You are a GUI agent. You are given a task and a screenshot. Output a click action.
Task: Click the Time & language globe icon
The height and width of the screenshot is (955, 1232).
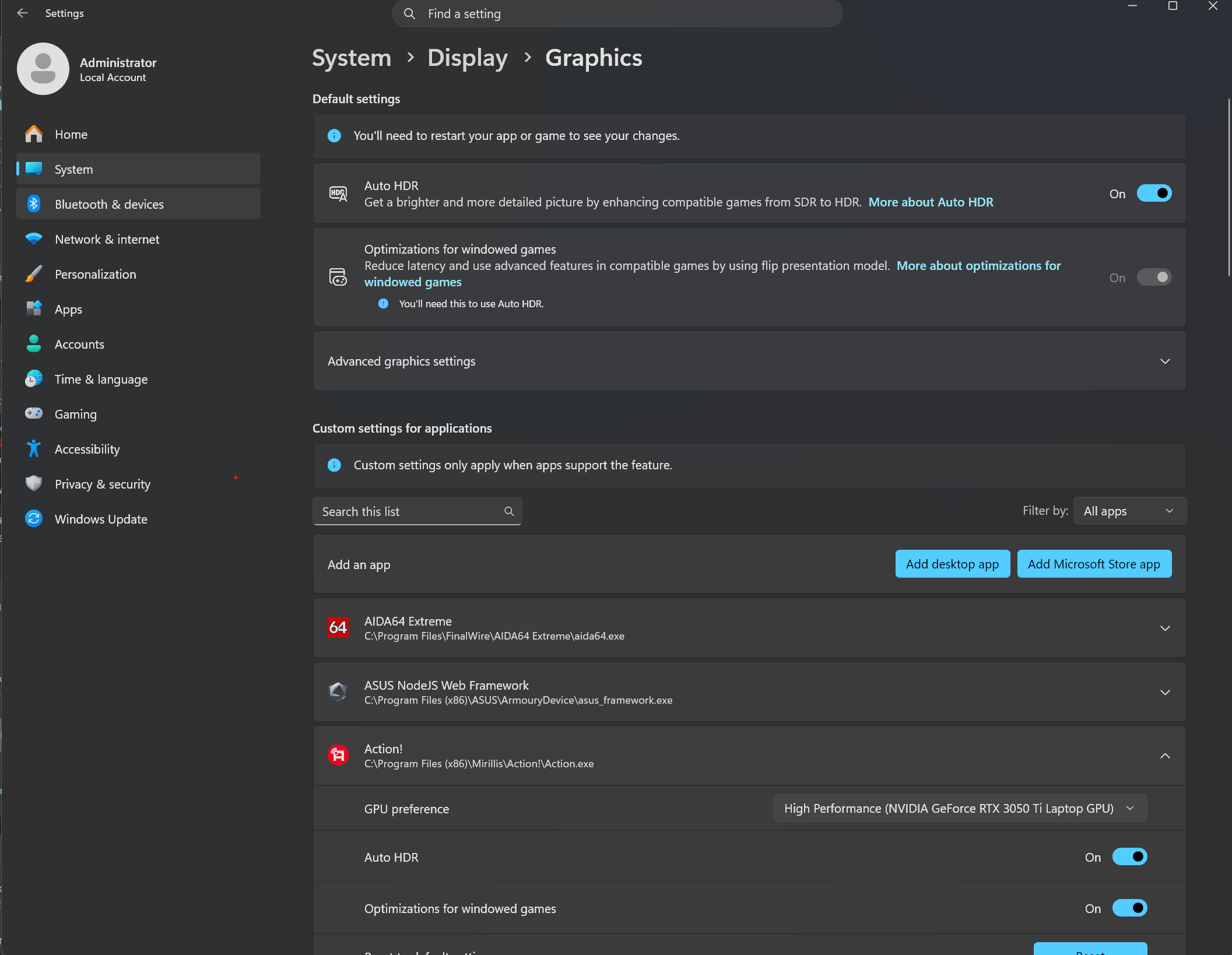[x=34, y=379]
